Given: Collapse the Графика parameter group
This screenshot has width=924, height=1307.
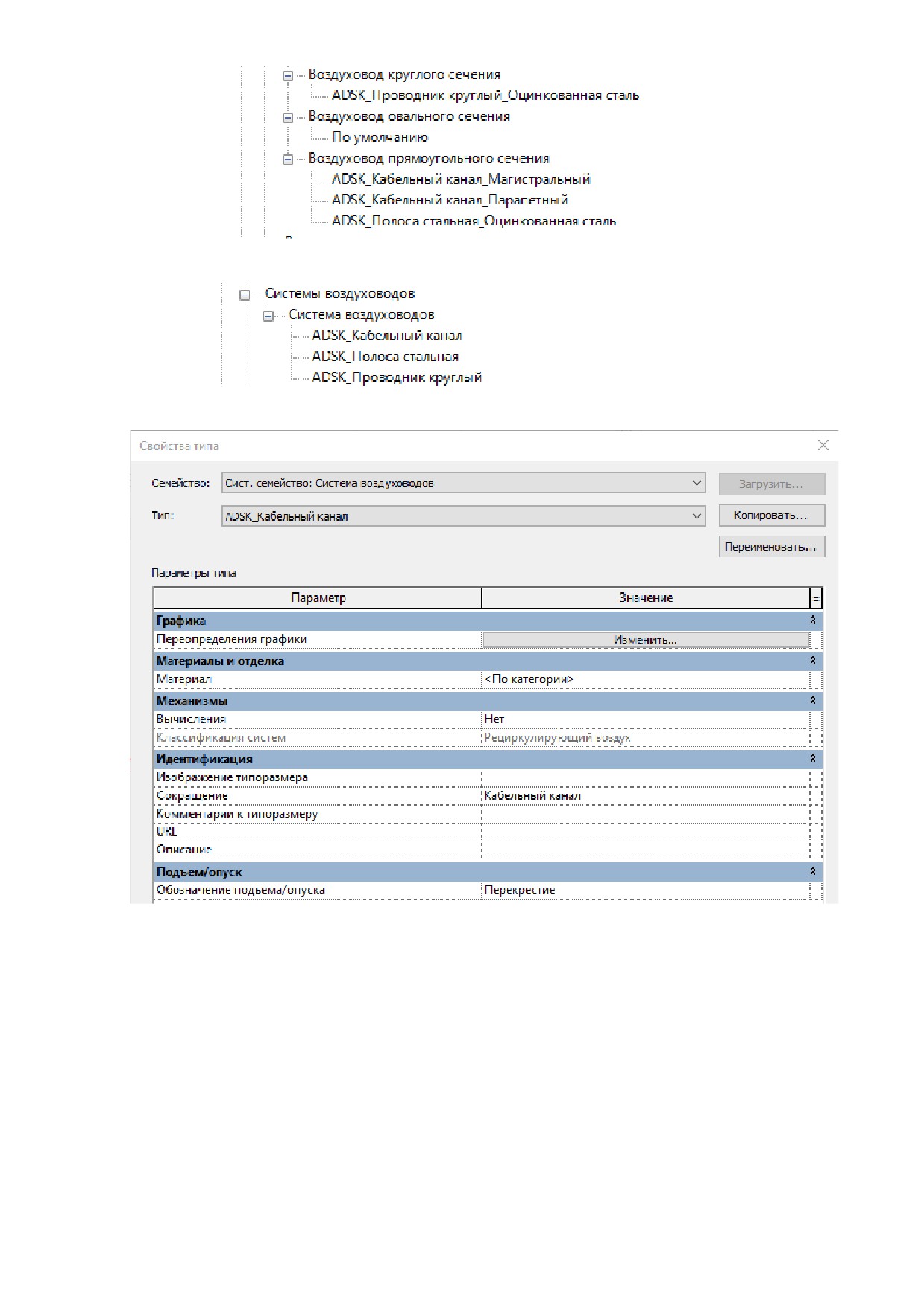Looking at the screenshot, I should click(x=813, y=620).
